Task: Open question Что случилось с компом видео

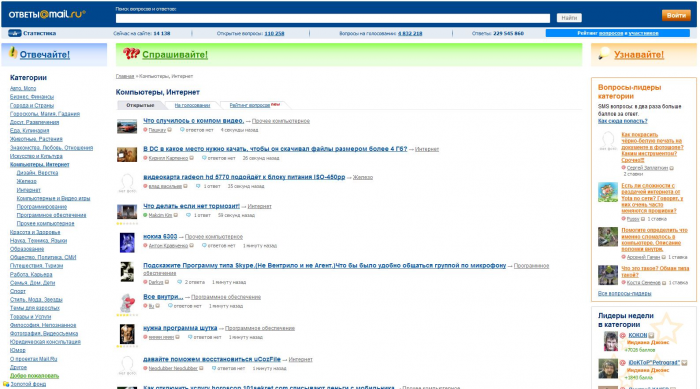Action: [x=193, y=121]
